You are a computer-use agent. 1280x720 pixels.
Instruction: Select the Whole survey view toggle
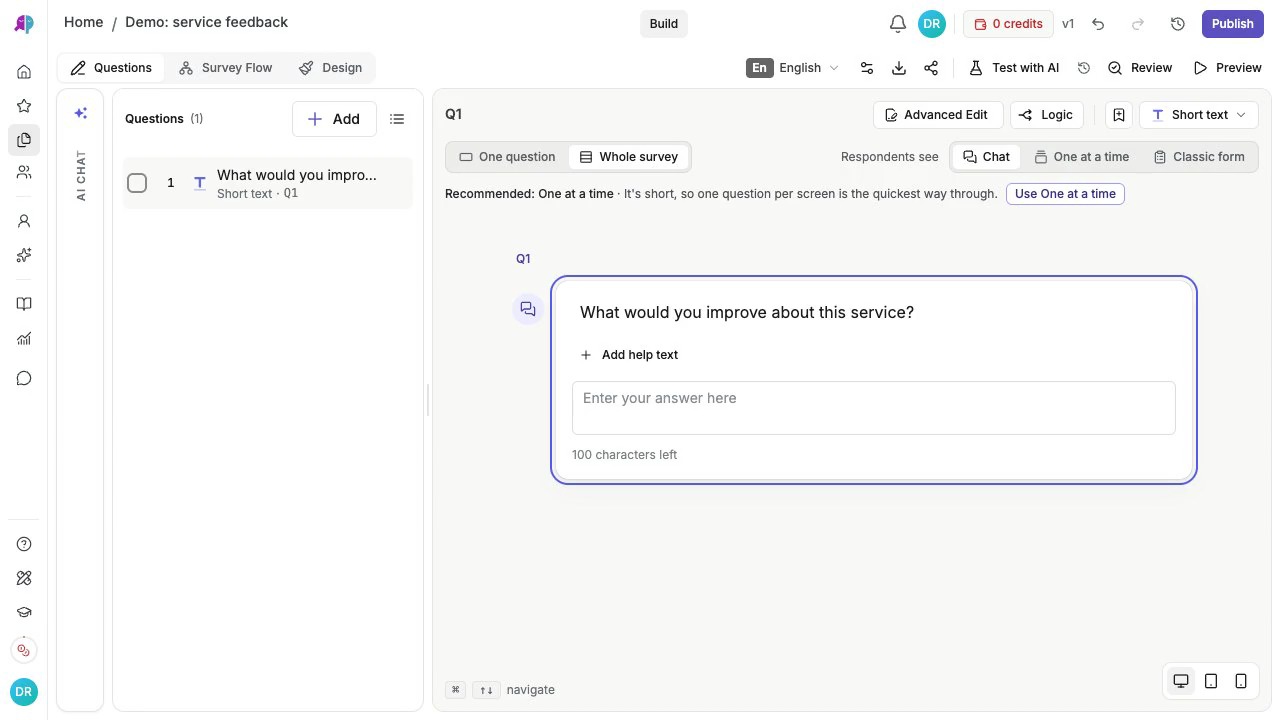(629, 157)
